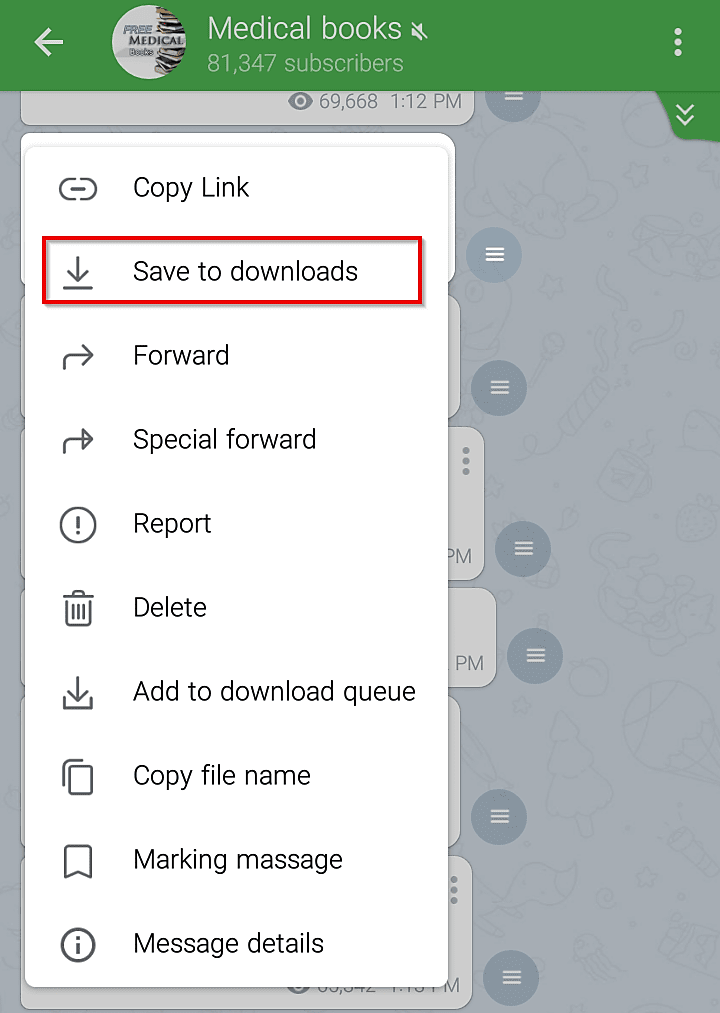Choose Special forward option
Viewport: 720px width, 1013px height.
237,439
